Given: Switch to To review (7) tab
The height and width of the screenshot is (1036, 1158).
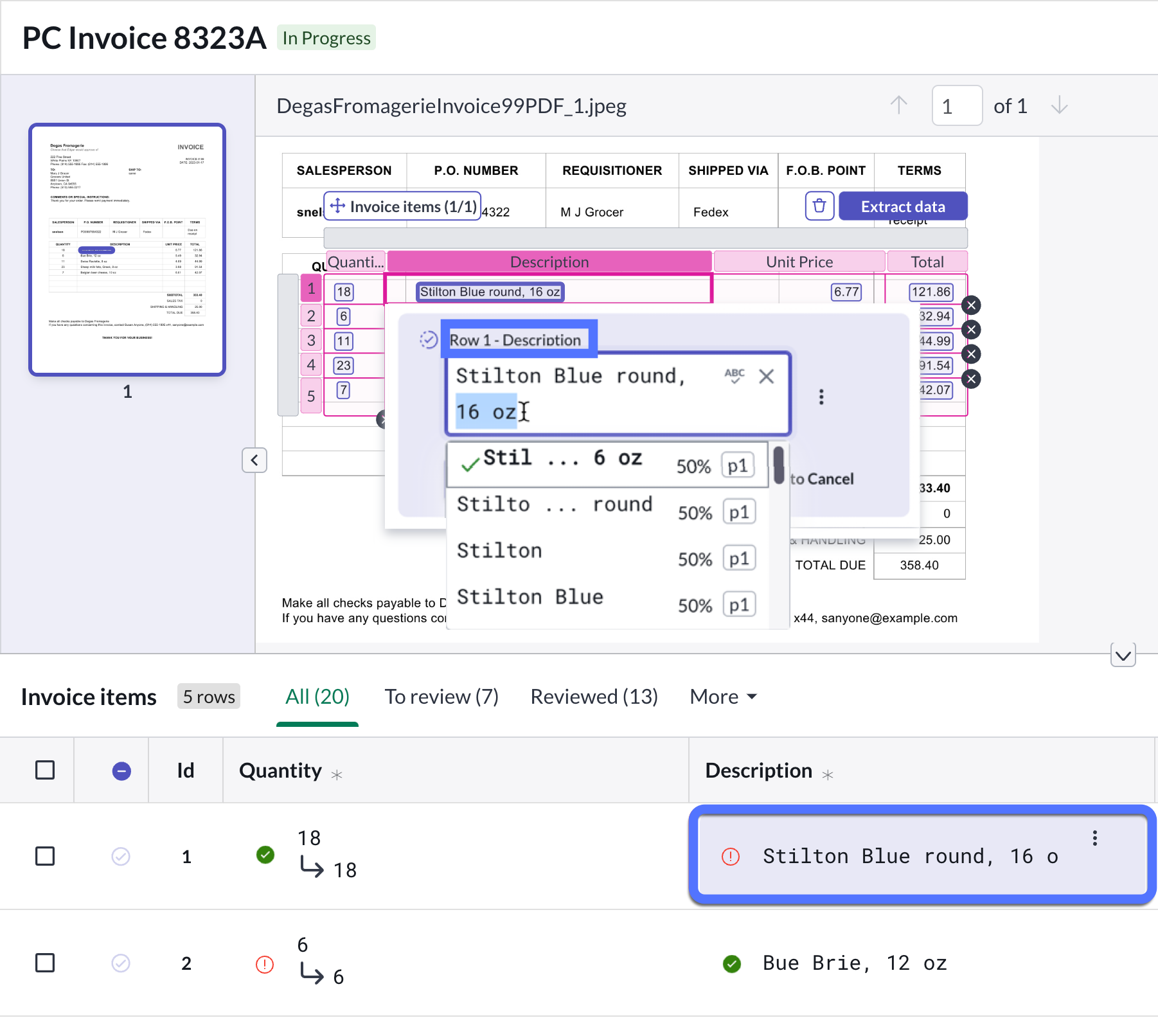Looking at the screenshot, I should (441, 697).
